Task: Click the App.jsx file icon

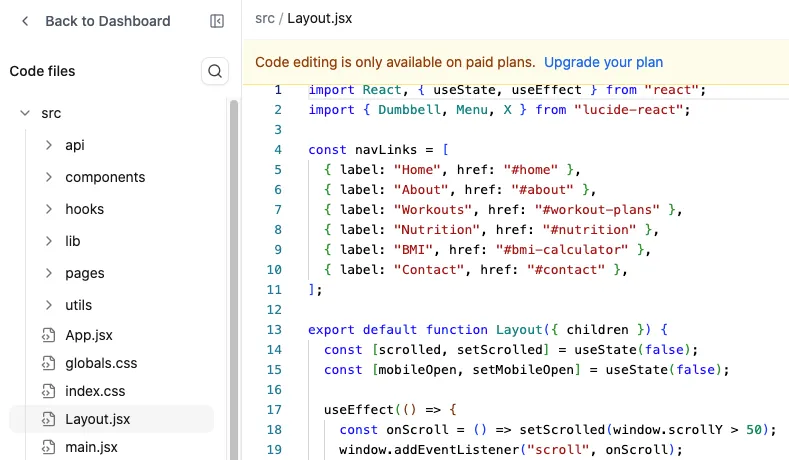Action: [x=47, y=337]
